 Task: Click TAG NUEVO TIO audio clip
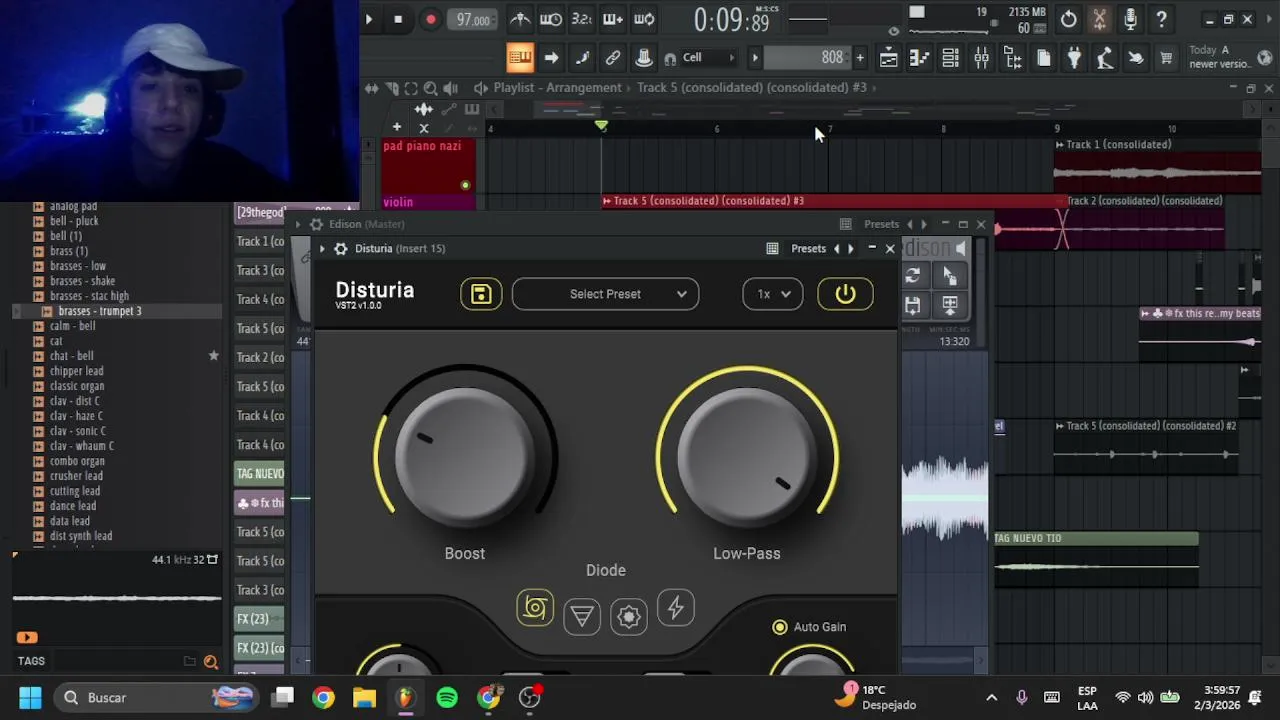click(x=1096, y=558)
